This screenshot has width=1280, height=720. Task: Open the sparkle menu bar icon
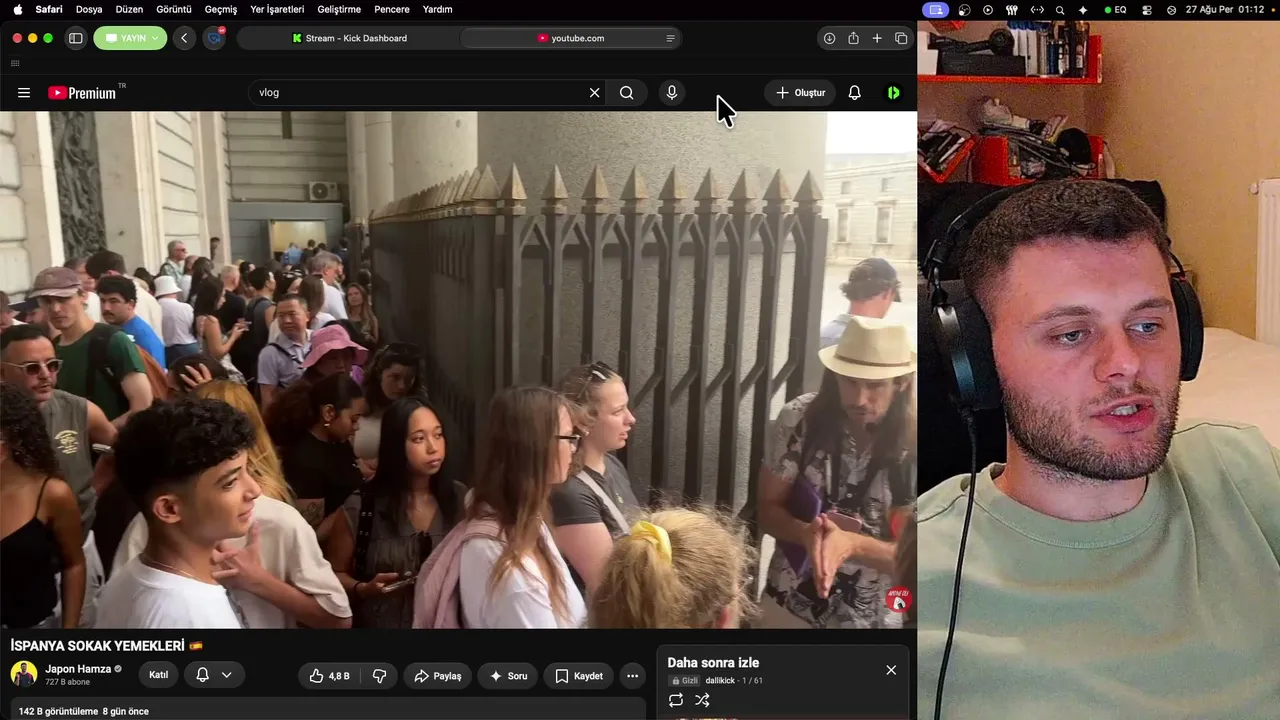(1083, 9)
